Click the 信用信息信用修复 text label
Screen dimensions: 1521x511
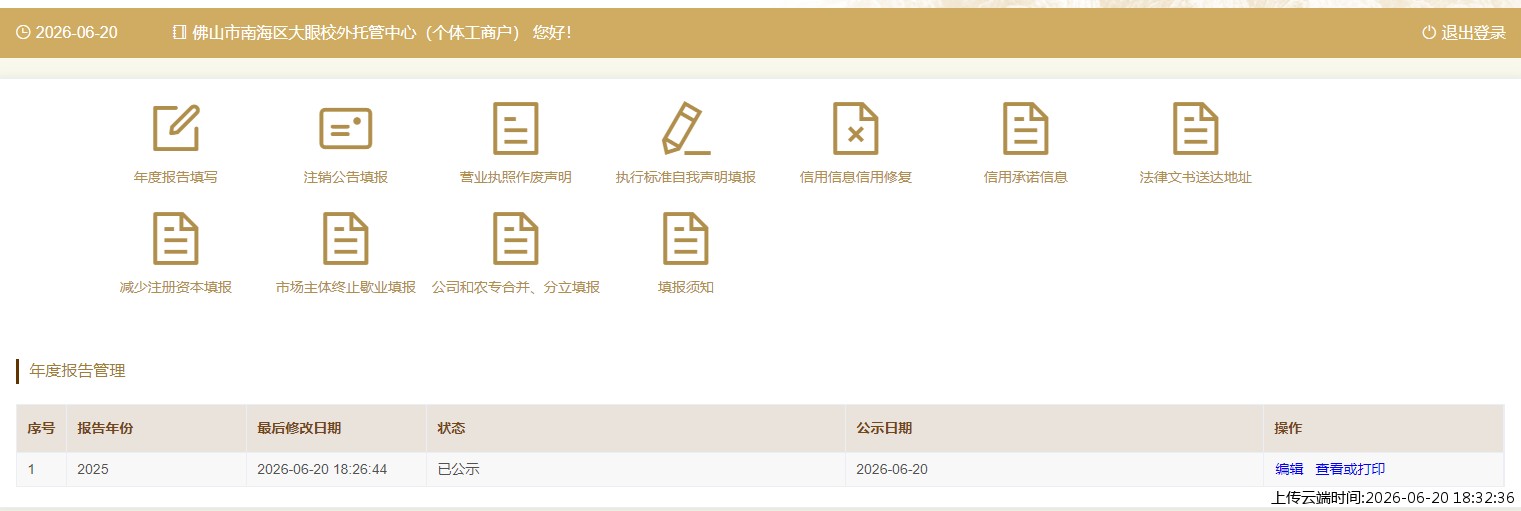pyautogui.click(x=856, y=177)
